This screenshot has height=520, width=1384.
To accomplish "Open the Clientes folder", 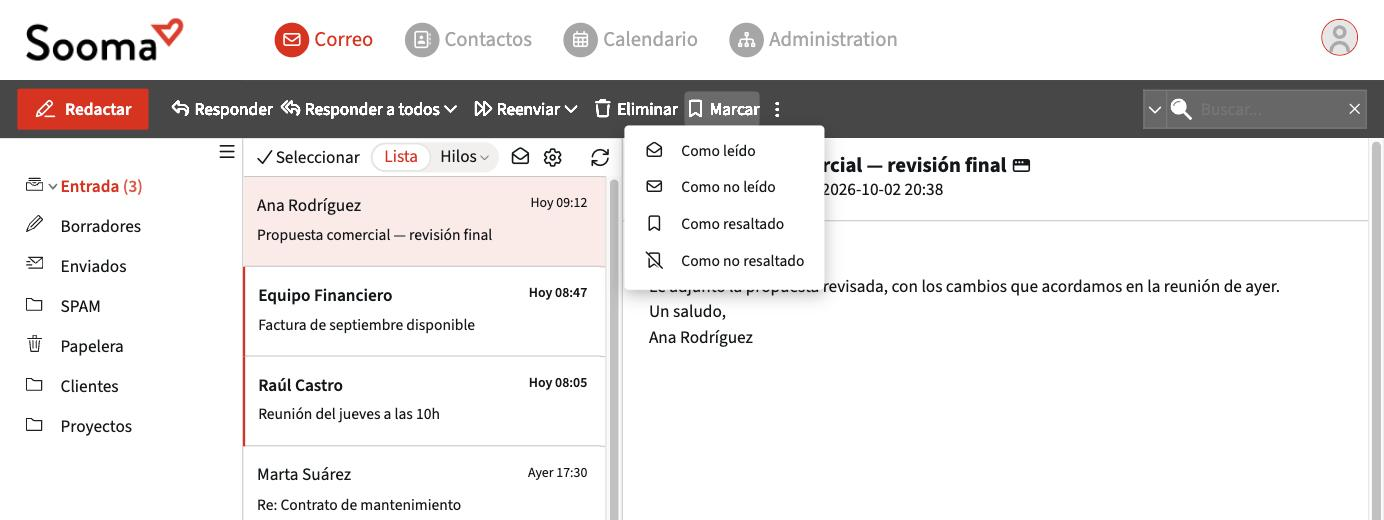I will click(x=89, y=386).
